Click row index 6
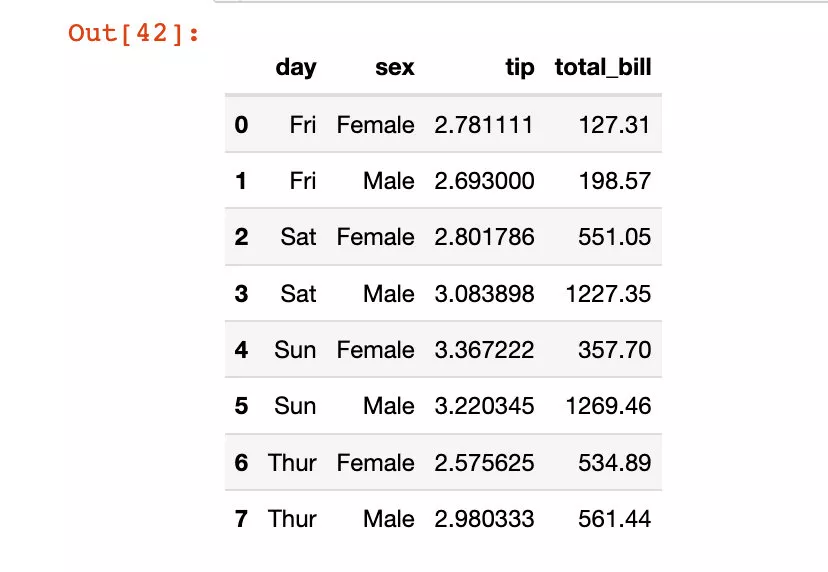The width and height of the screenshot is (828, 572). tap(241, 463)
